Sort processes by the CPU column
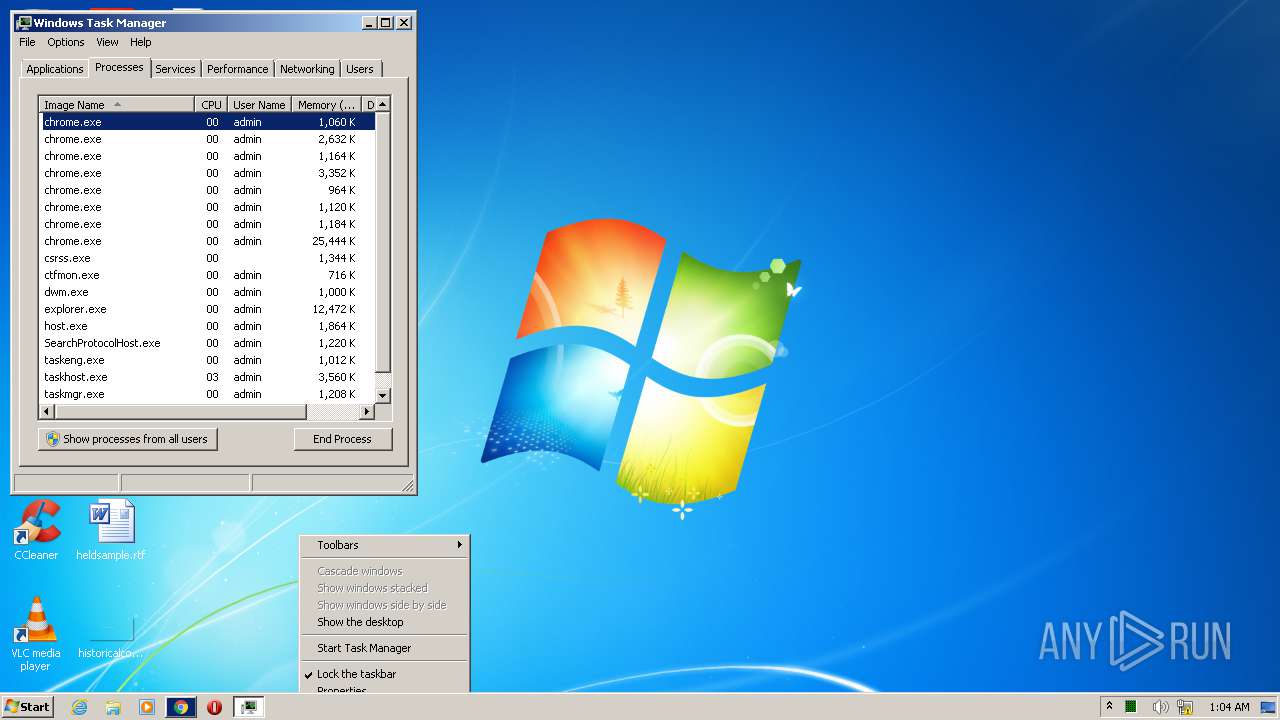The height and width of the screenshot is (720, 1280). tap(211, 105)
